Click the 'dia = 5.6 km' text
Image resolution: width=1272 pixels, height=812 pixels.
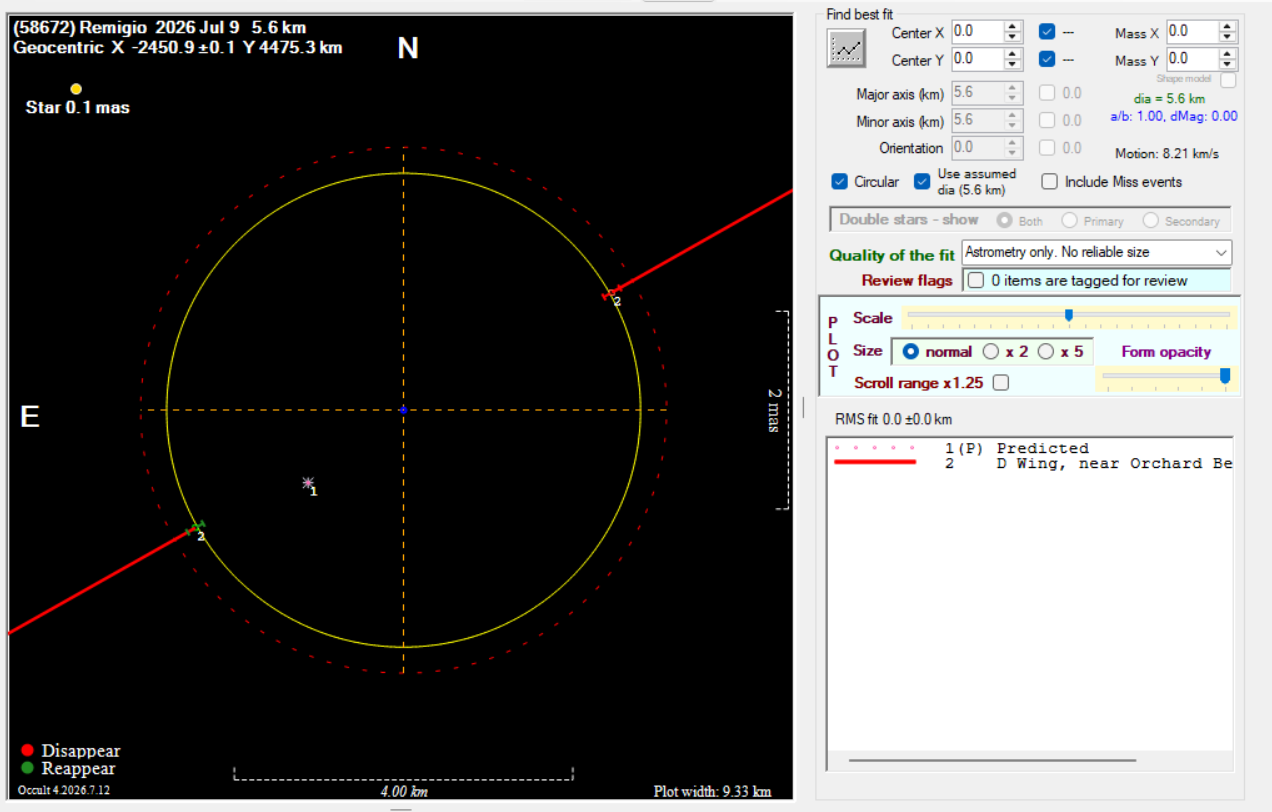point(1169,99)
